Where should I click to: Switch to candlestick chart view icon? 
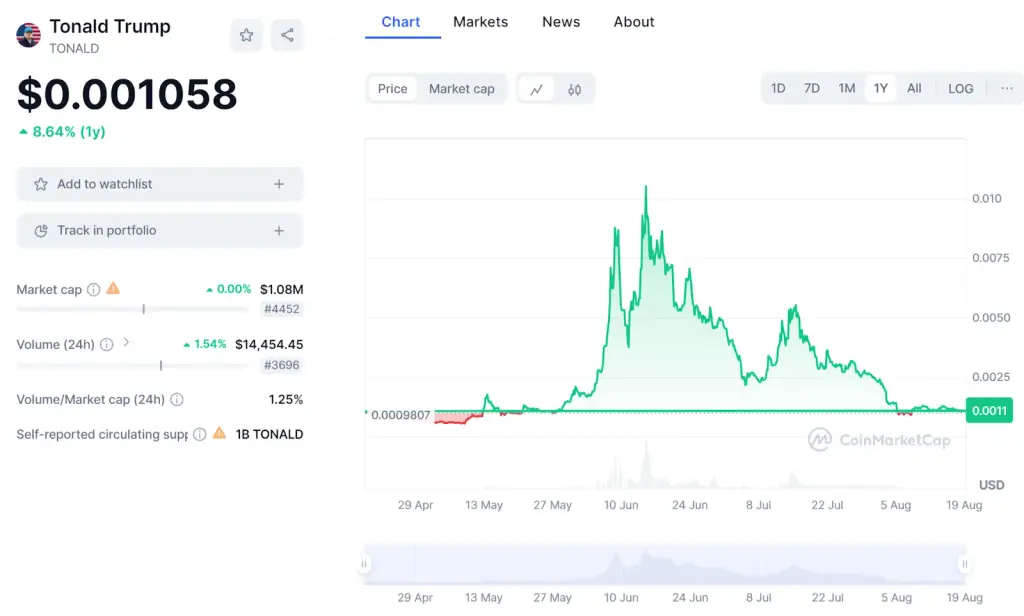(574, 89)
